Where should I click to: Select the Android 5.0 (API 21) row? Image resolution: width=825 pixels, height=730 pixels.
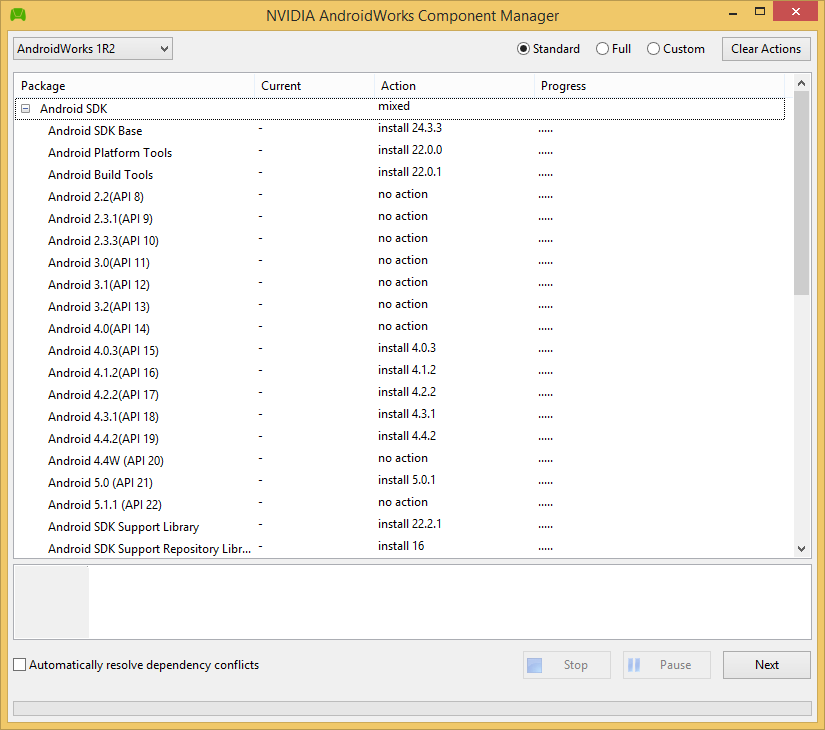[400, 483]
